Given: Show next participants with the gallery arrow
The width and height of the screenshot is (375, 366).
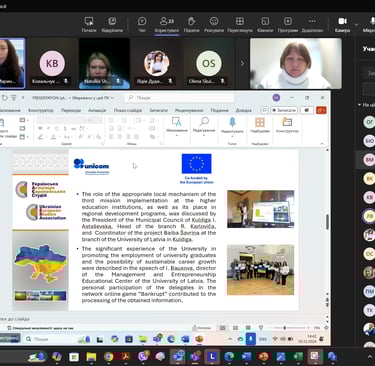Looking at the screenshot, I should [x=242, y=63].
